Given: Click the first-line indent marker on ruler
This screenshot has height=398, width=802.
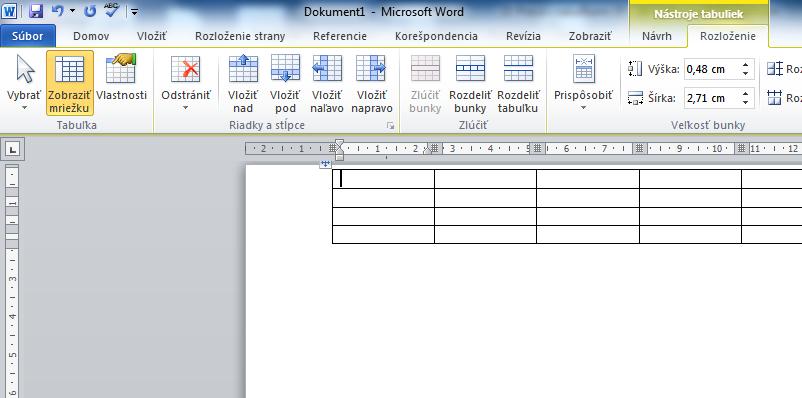Looking at the screenshot, I should click(x=339, y=143).
